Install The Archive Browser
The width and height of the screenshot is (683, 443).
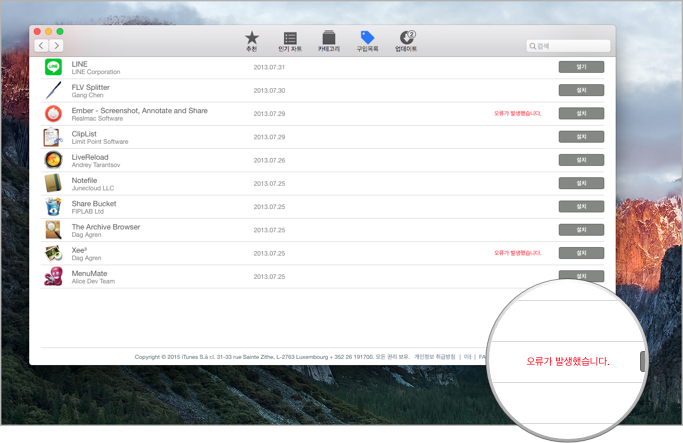[x=582, y=230]
